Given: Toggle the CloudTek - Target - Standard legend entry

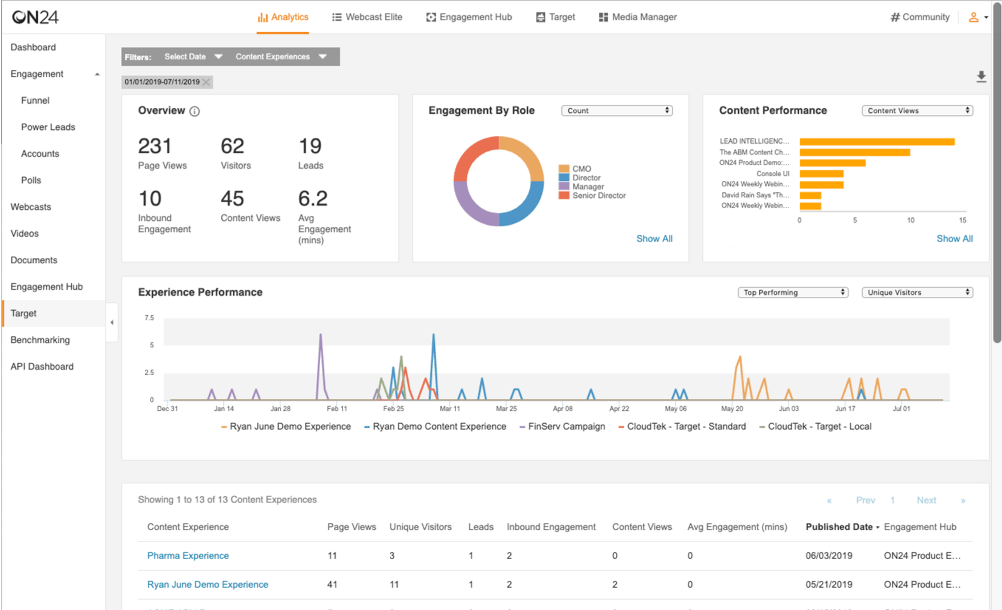Looking at the screenshot, I should pyautogui.click(x=682, y=427).
